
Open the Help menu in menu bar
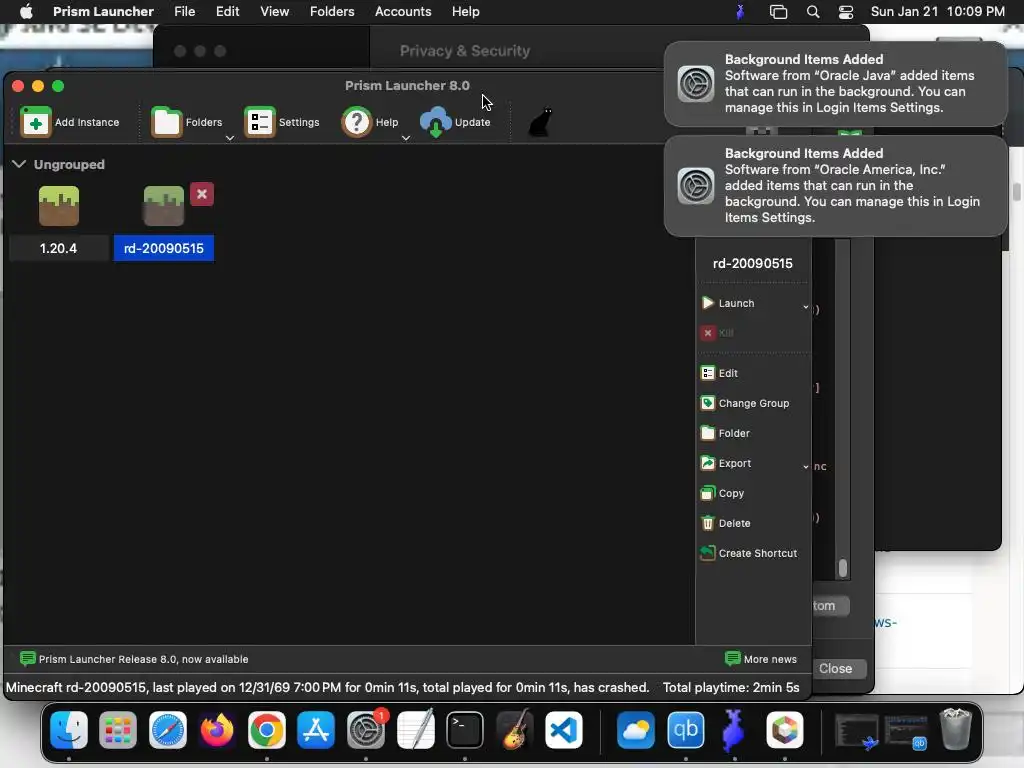tap(466, 11)
